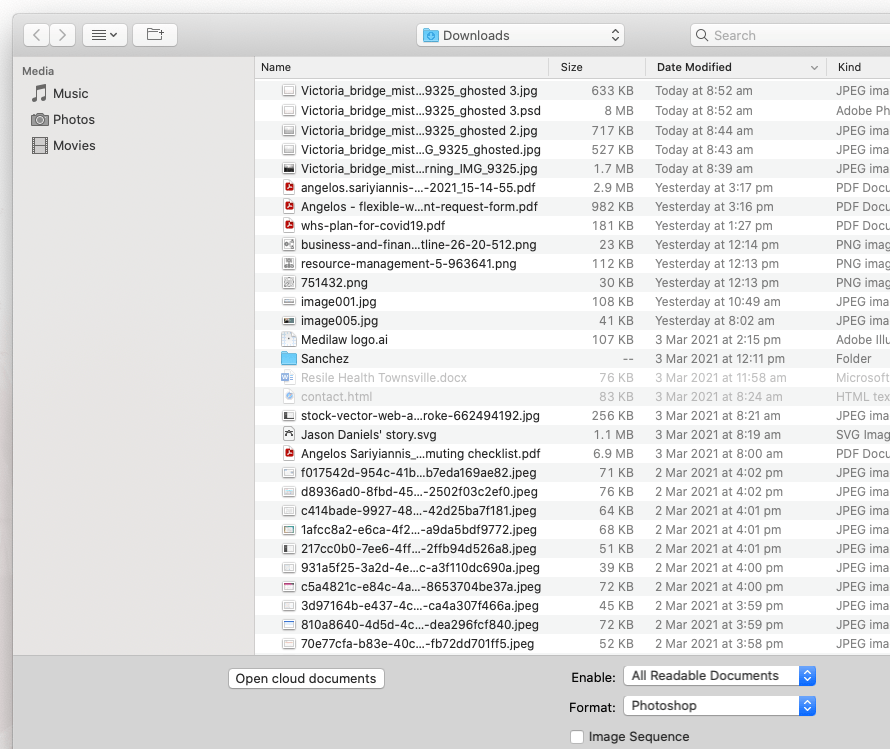Screen dimensions: 890x749
Task: Click the forward navigation arrow
Action: tap(61, 34)
